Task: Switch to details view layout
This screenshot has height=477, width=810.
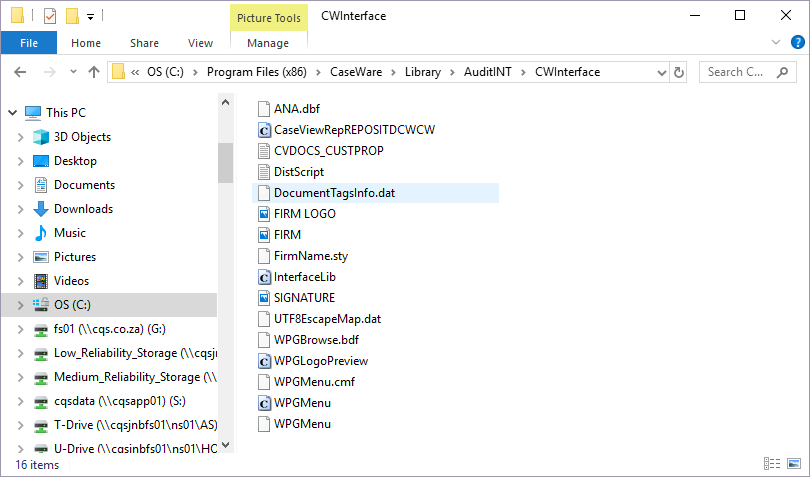Action: click(772, 464)
